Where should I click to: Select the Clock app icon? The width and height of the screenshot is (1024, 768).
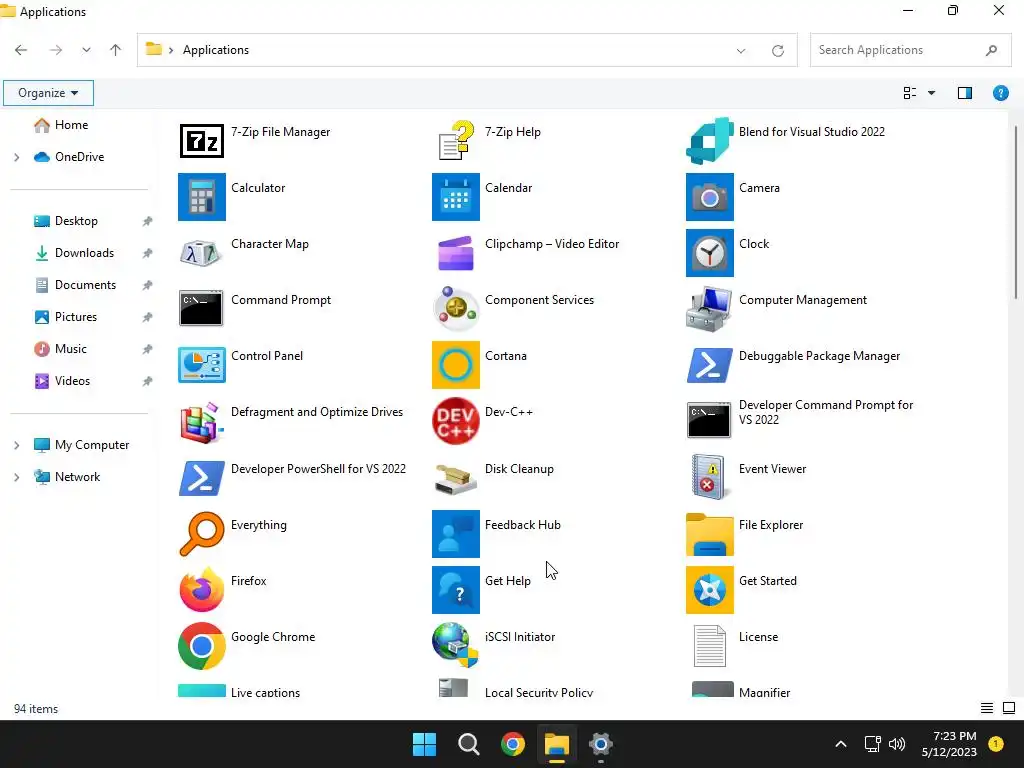click(710, 253)
